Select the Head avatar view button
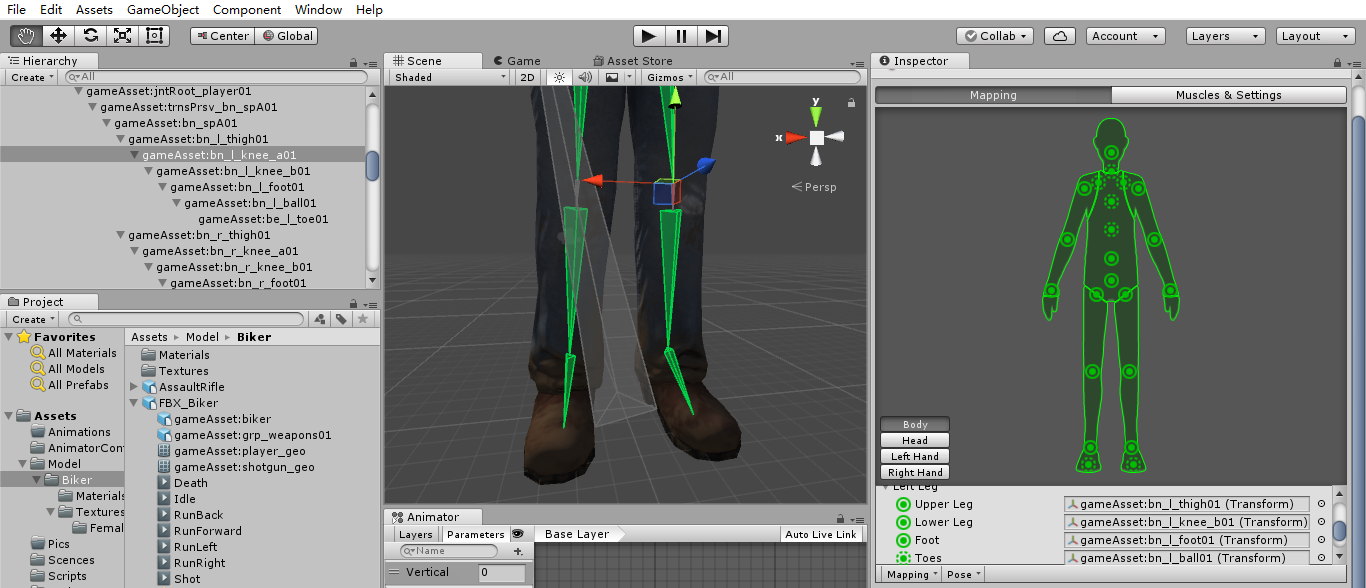 point(915,440)
